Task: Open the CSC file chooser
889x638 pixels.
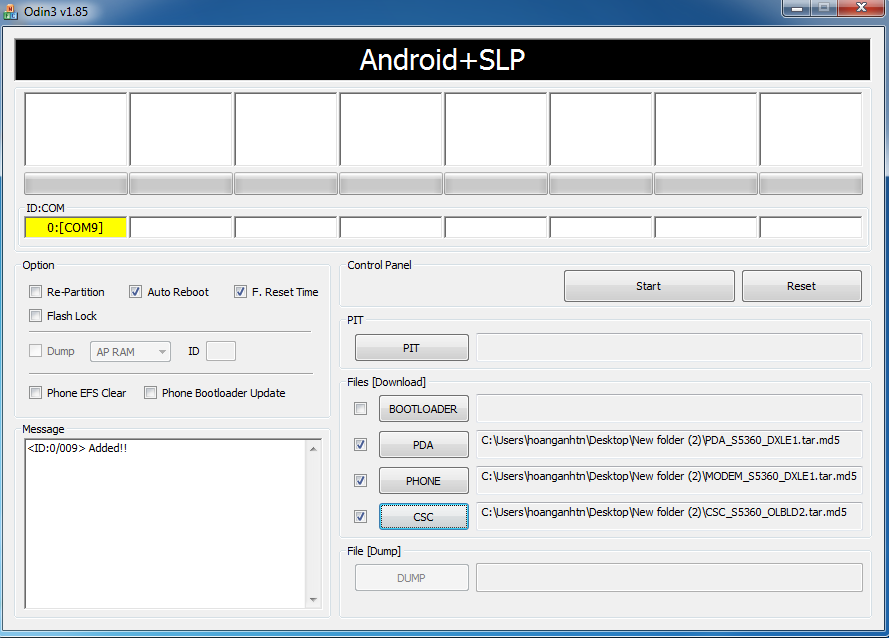Action: click(x=423, y=517)
